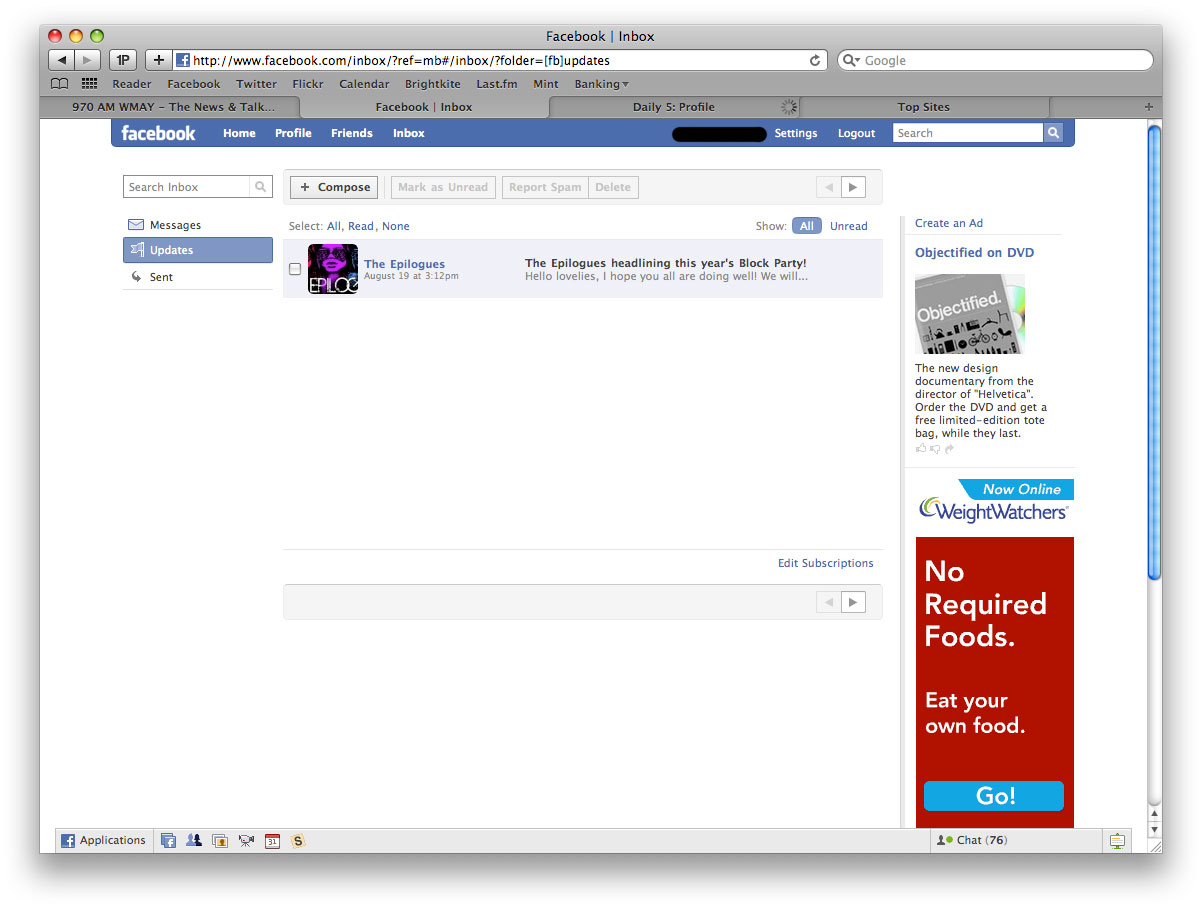Click the bottom pager's next arrow

coord(853,602)
